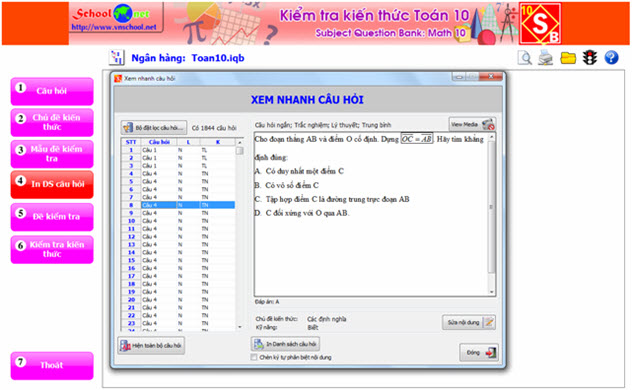Screen dimensions: 632x390
Task: Click the traffic light icon
Action: [x=590, y=58]
